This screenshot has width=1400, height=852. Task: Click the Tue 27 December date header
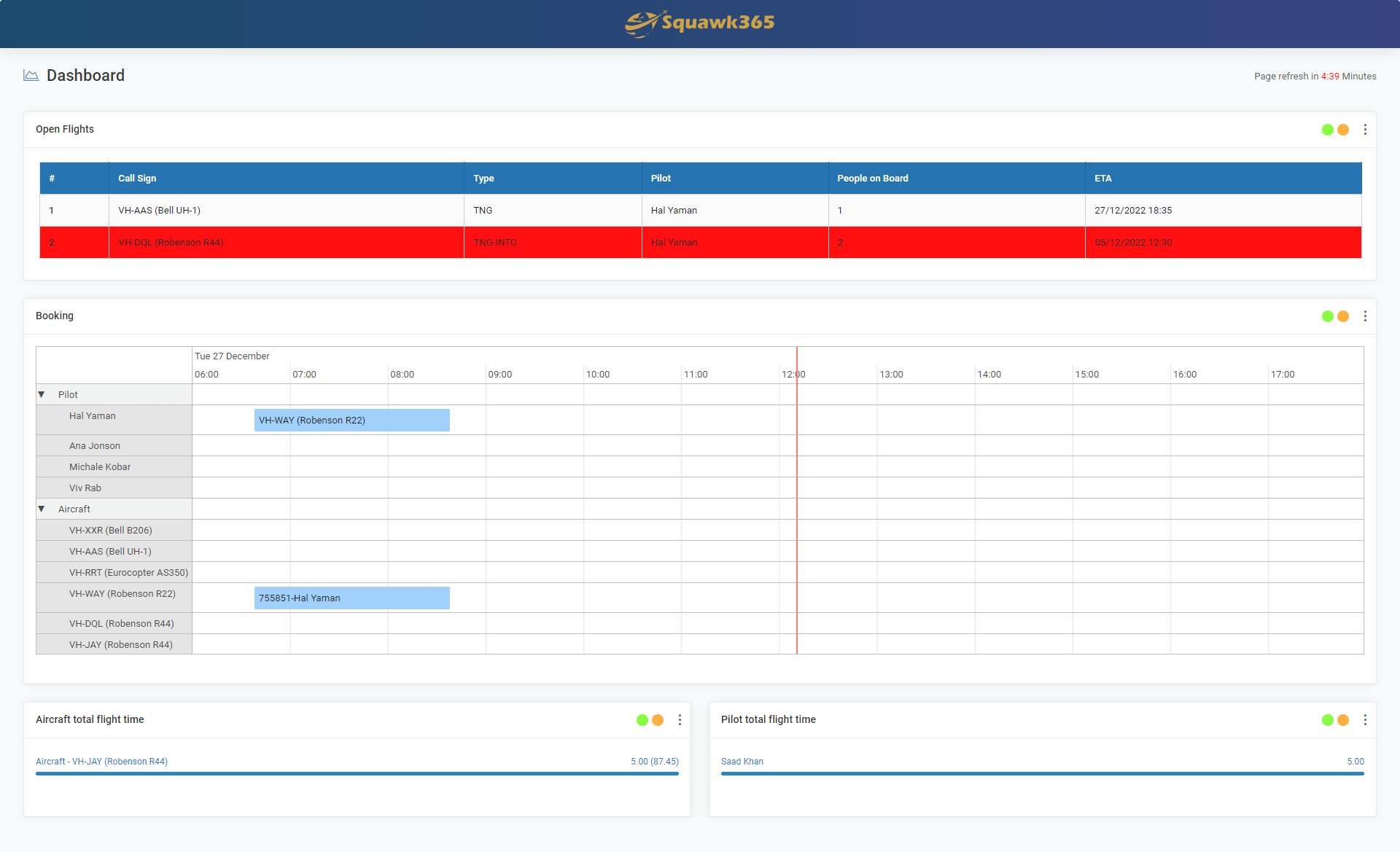[x=232, y=356]
